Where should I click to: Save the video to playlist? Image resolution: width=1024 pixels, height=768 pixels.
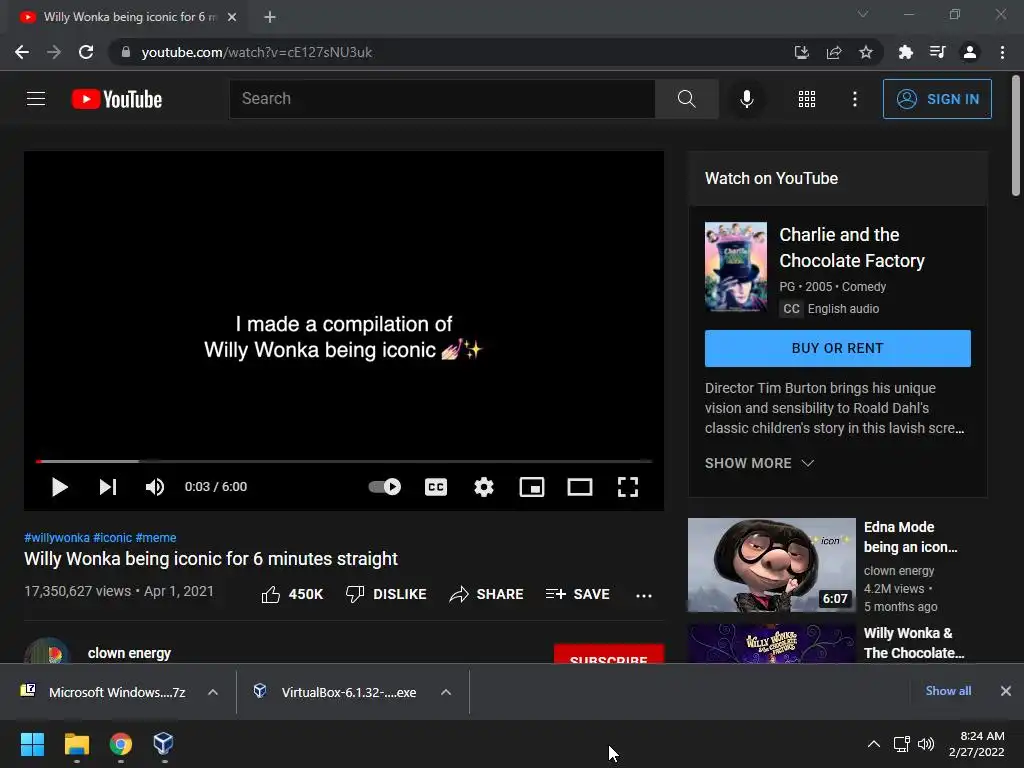[x=577, y=594]
